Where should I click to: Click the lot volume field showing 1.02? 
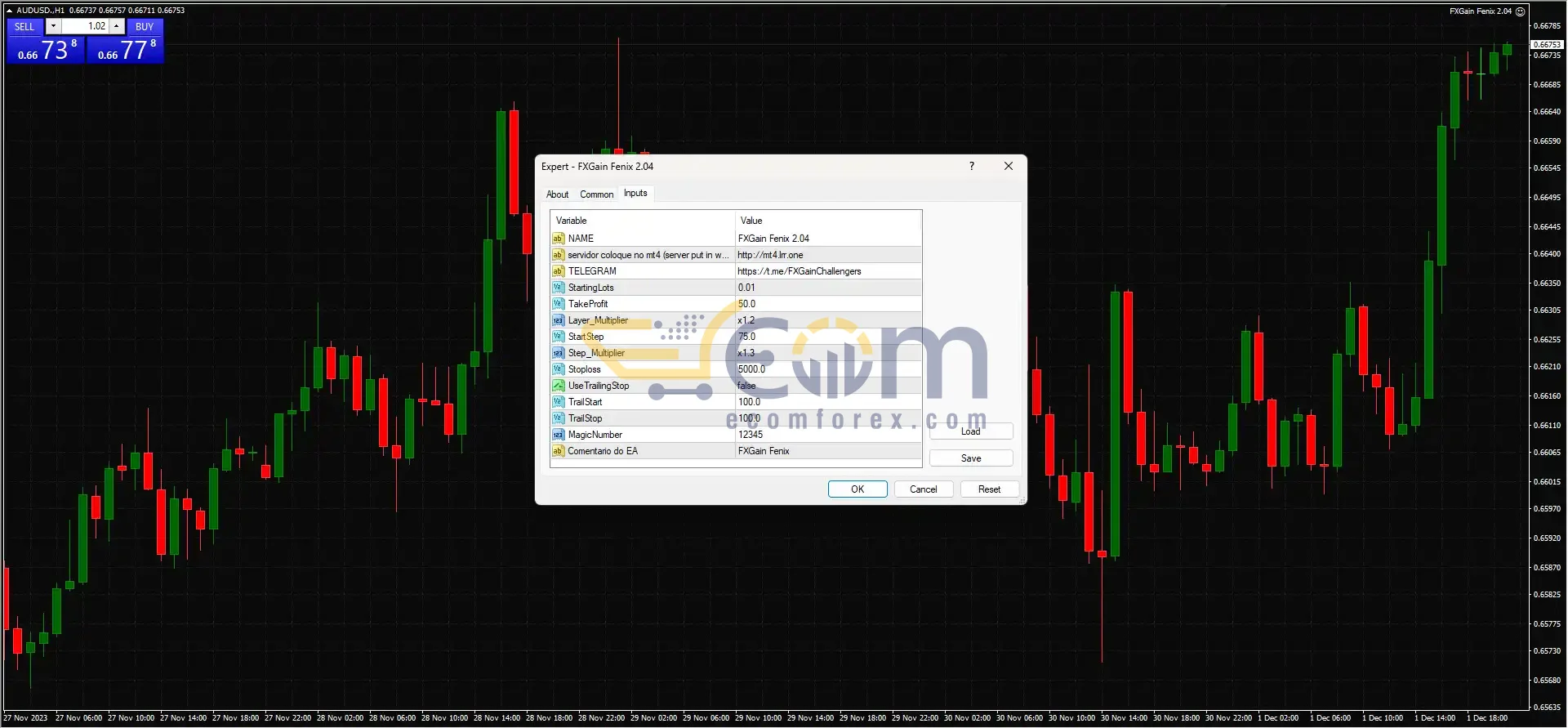coord(85,26)
